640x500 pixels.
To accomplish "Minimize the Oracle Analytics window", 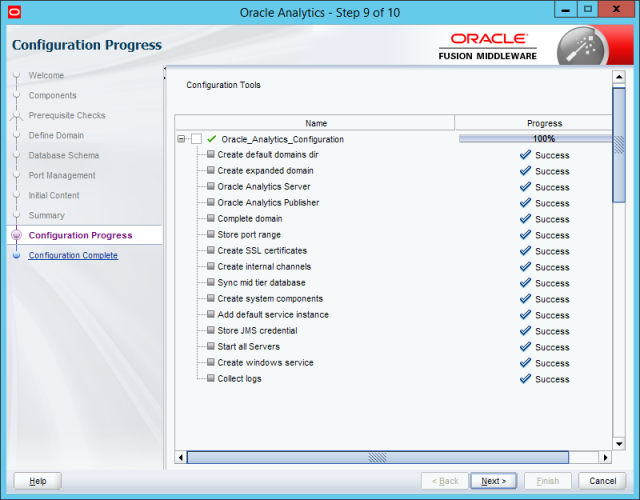I will pos(566,10).
